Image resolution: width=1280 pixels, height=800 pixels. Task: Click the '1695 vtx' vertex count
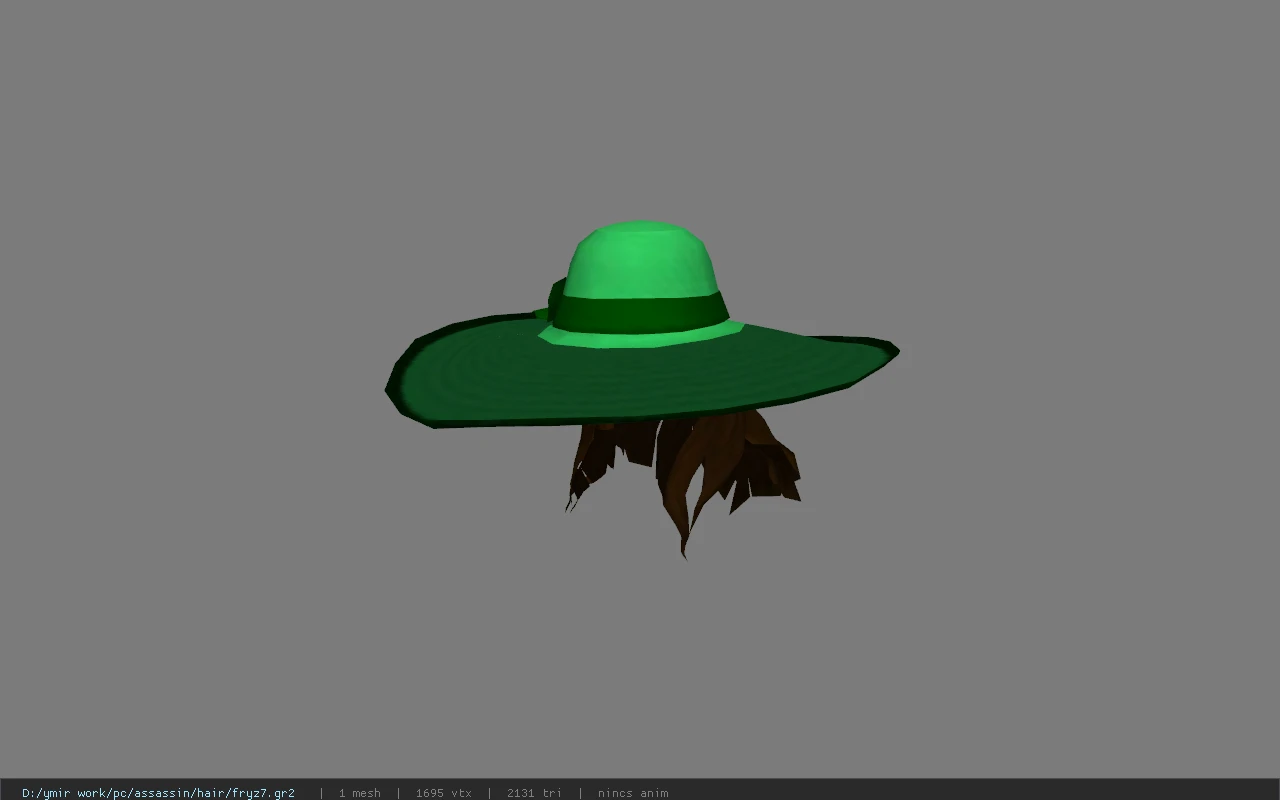pyautogui.click(x=443, y=793)
